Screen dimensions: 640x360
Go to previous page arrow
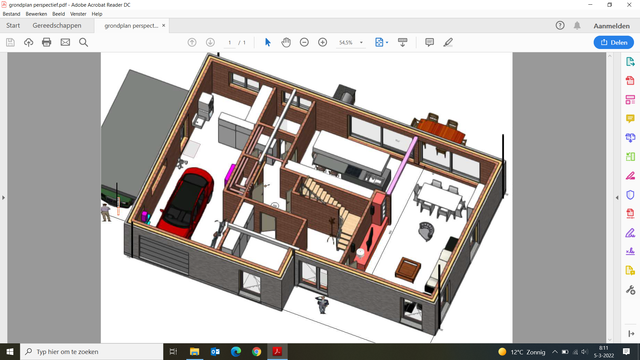(x=192, y=42)
